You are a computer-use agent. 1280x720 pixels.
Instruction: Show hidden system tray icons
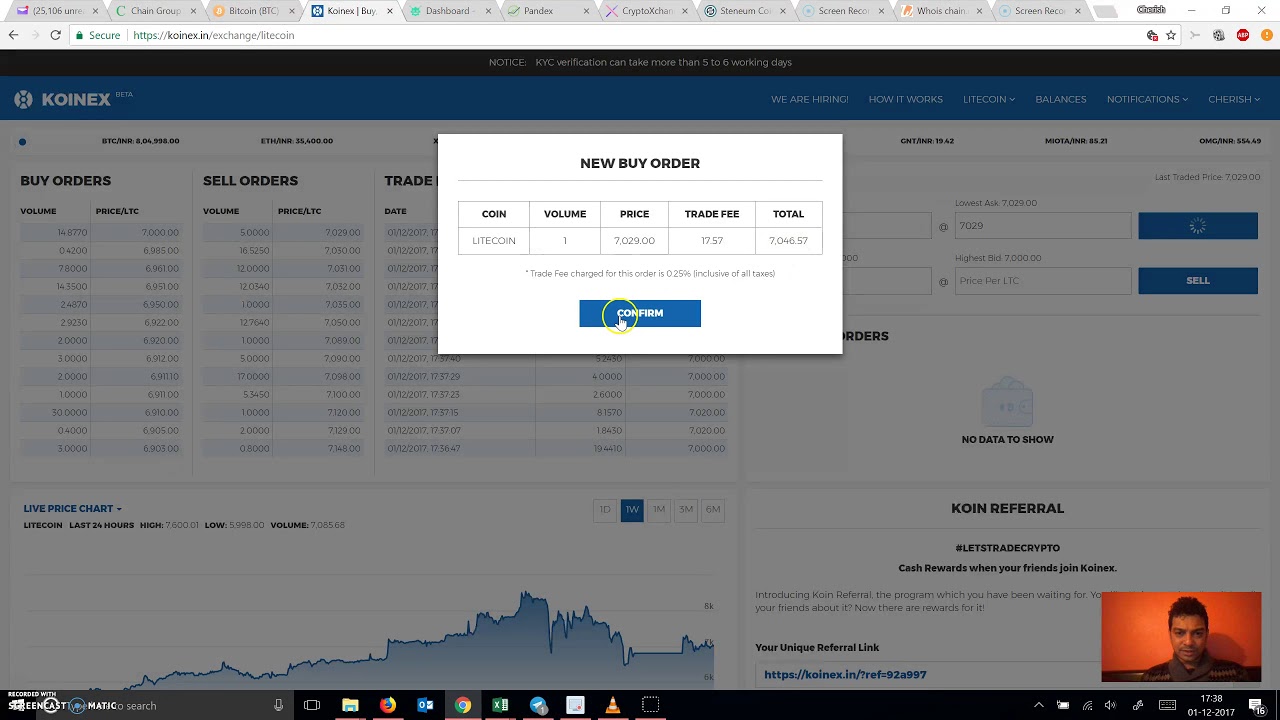click(x=1038, y=706)
